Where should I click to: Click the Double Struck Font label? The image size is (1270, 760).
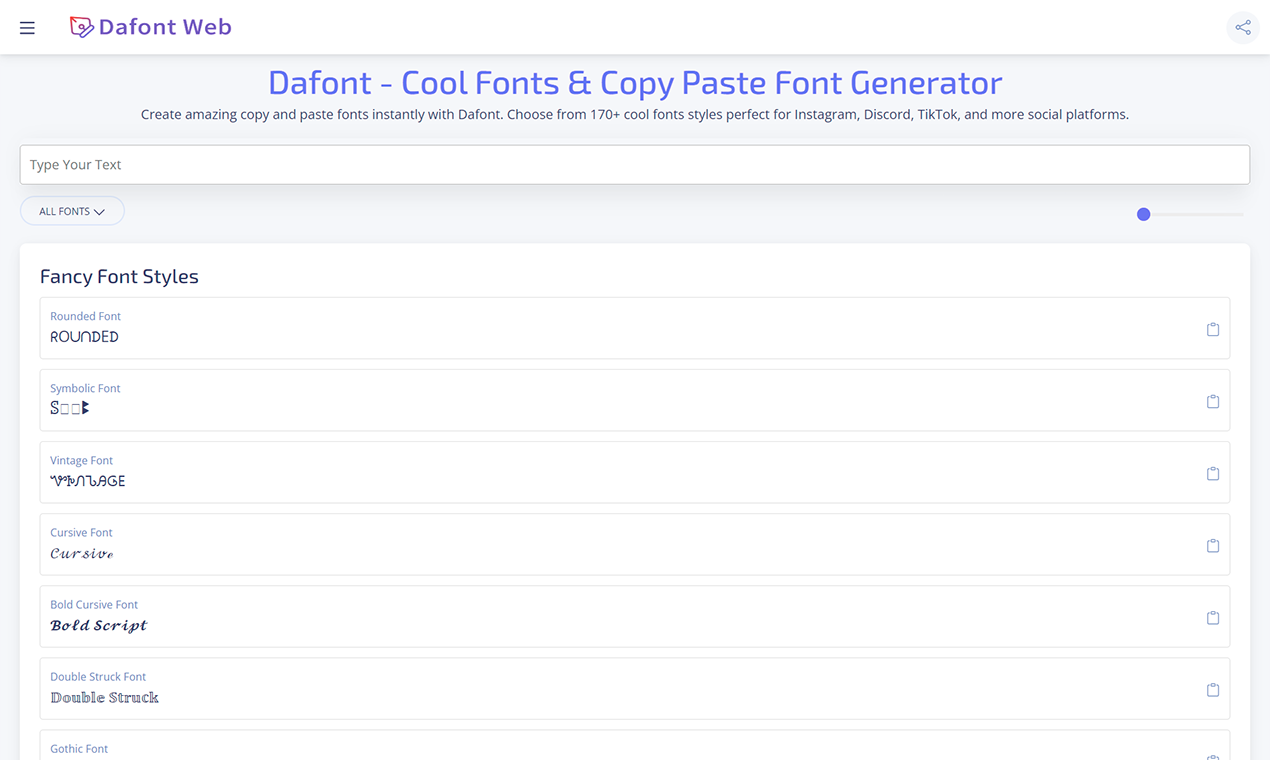[98, 676]
